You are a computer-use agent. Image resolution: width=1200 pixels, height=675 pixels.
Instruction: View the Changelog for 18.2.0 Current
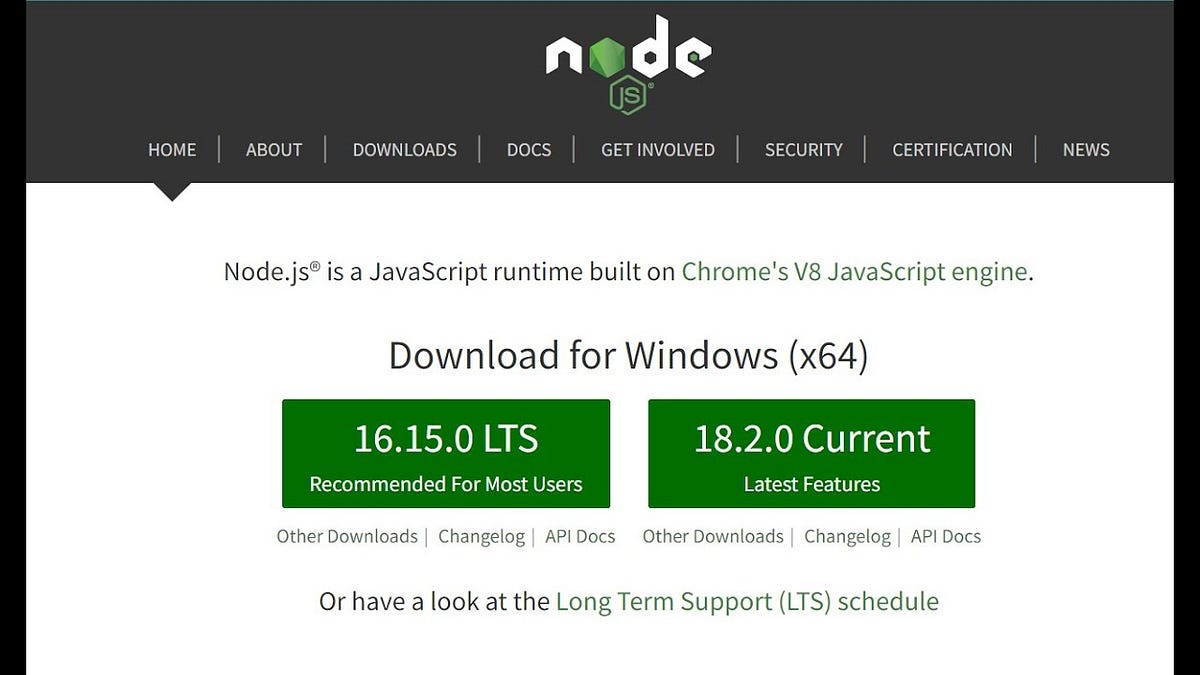click(847, 536)
